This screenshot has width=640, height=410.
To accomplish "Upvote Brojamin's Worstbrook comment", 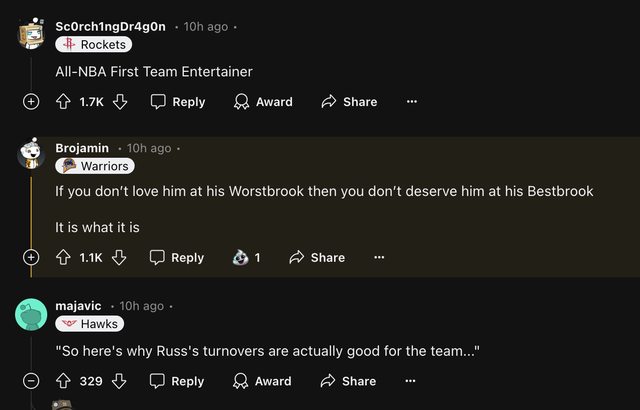I will point(62,257).
